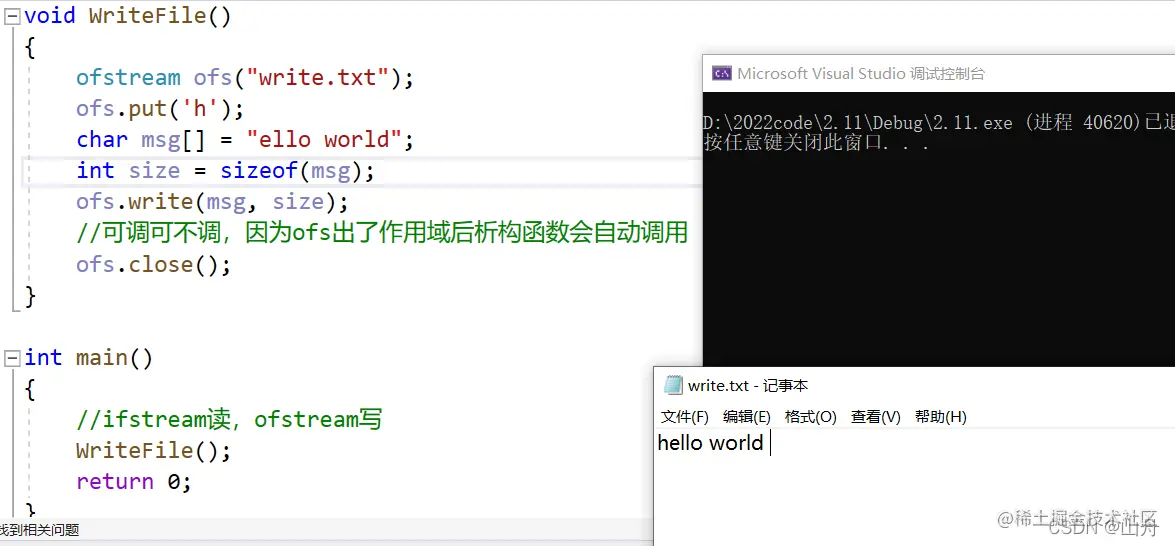Open the 帮助(H) menu in Notepad
This screenshot has width=1175, height=546.
pos(940,417)
